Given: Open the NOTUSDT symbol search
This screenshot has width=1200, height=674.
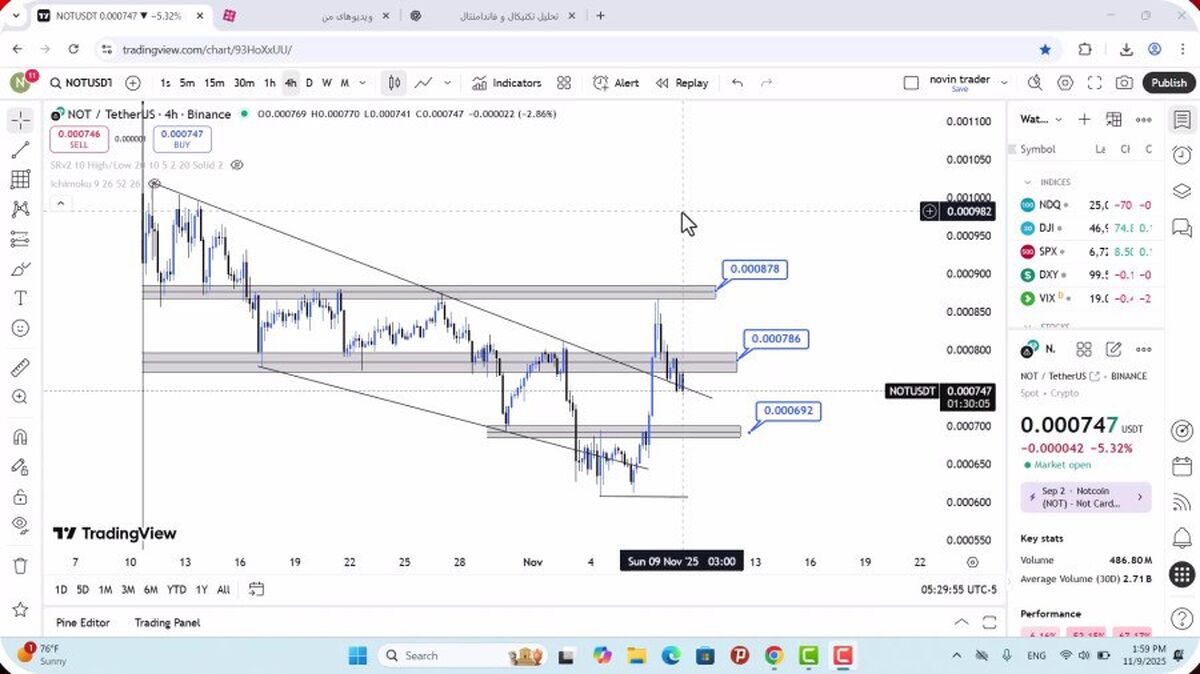Looking at the screenshot, I should tap(82, 83).
